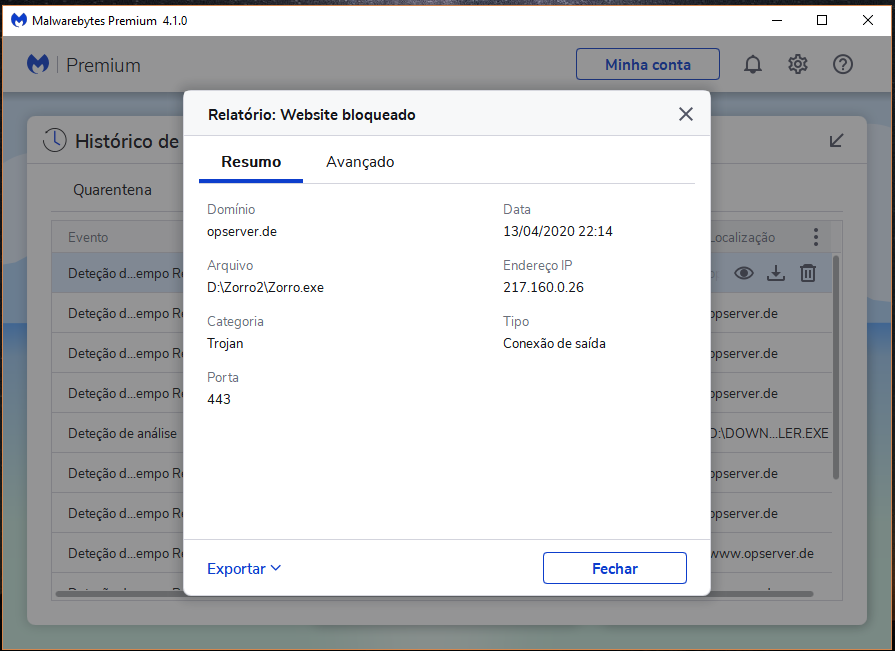Screen dimensions: 895x651
Task: Open the Quarentena tab in history
Action: (112, 190)
